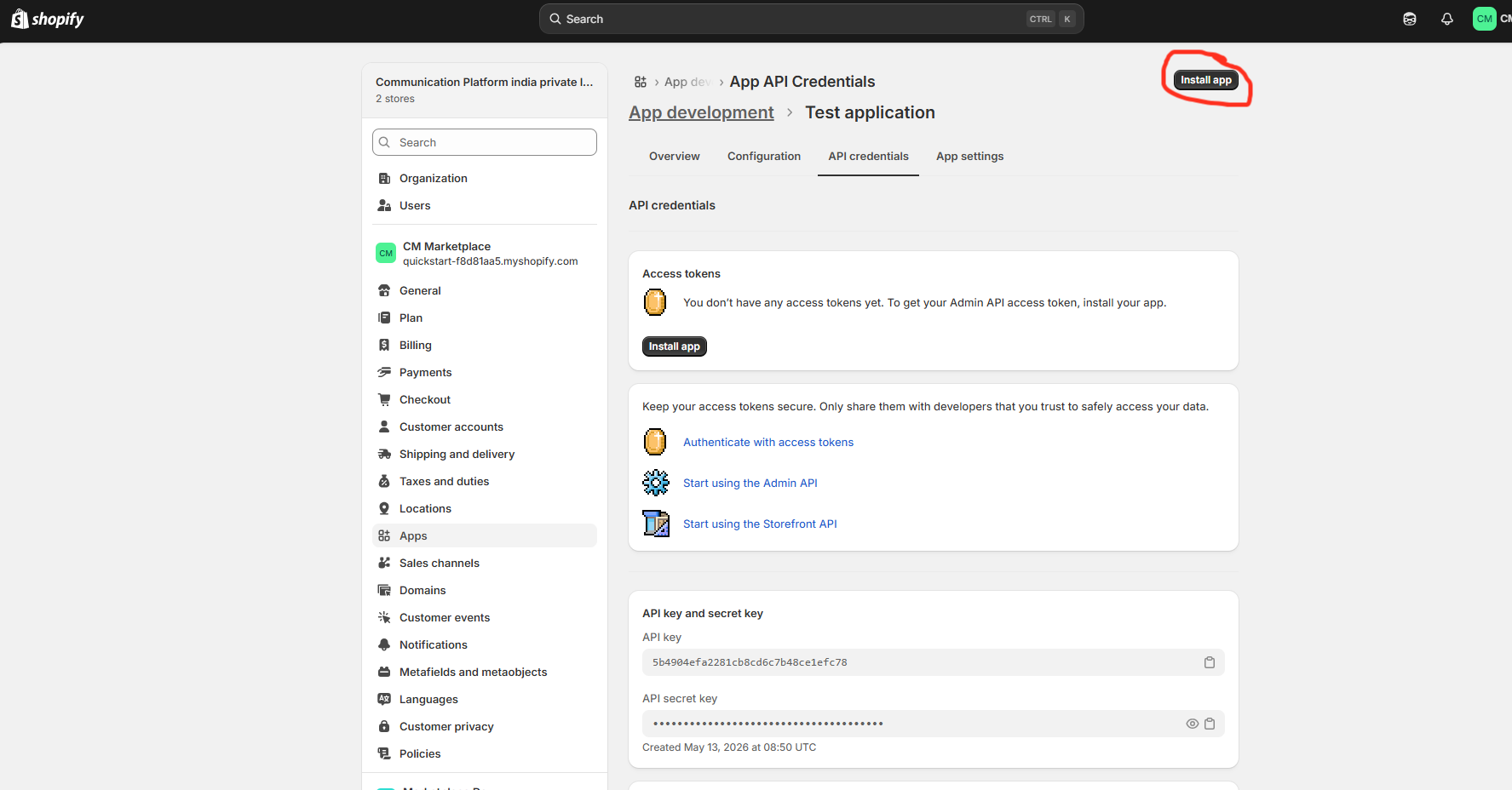Open Checkout settings
Screen dimensions: 1512x790
coord(485,399)
